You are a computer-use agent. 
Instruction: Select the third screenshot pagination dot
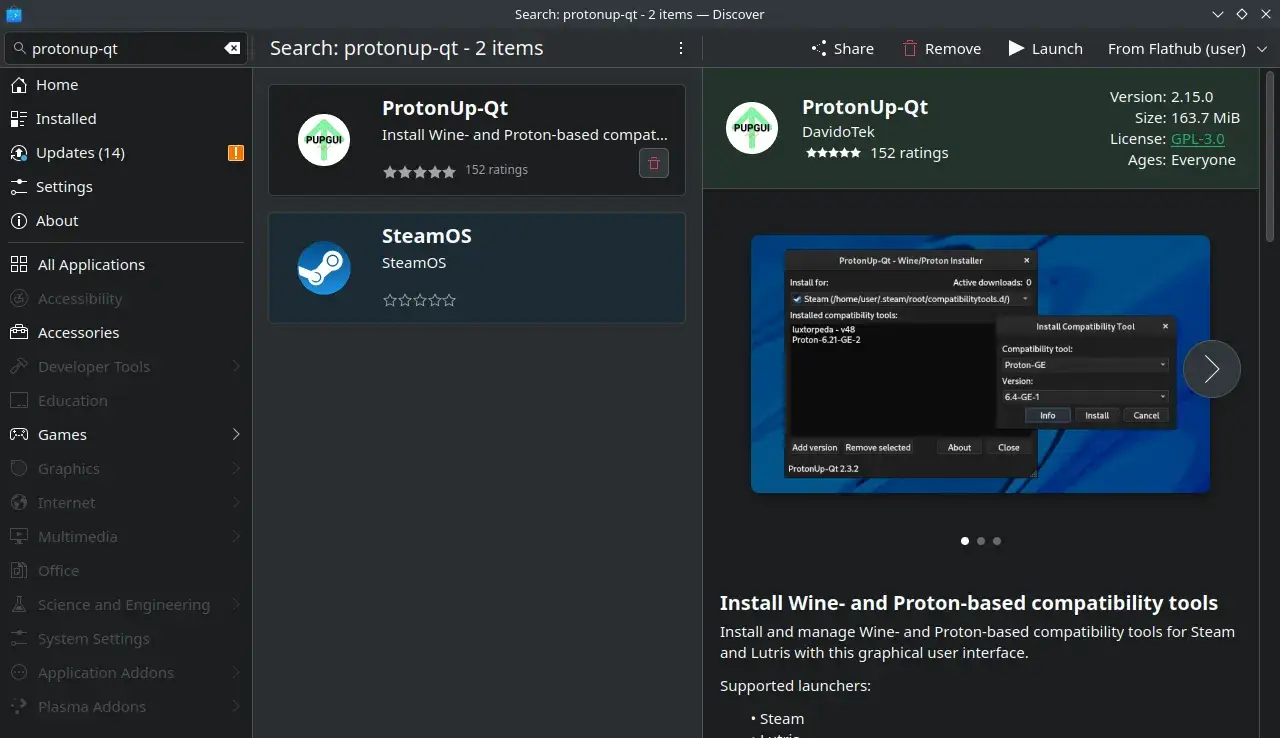(x=997, y=541)
